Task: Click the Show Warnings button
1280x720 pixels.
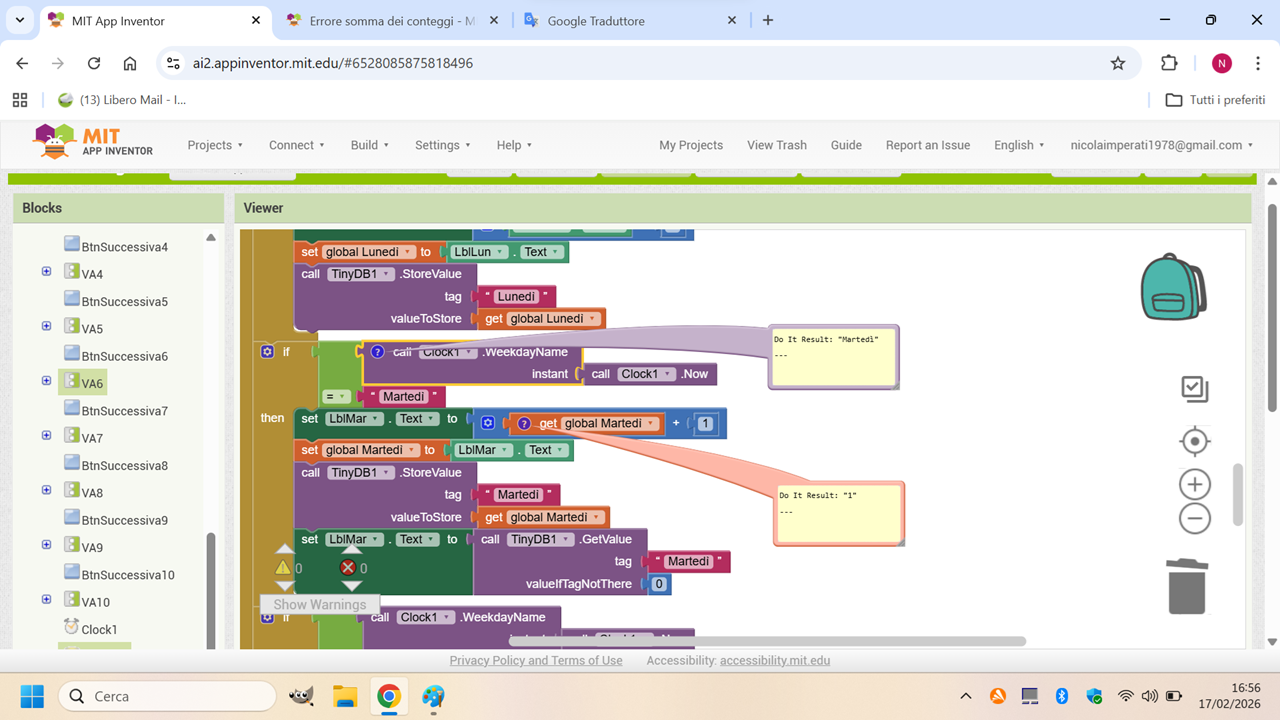Action: click(x=320, y=604)
